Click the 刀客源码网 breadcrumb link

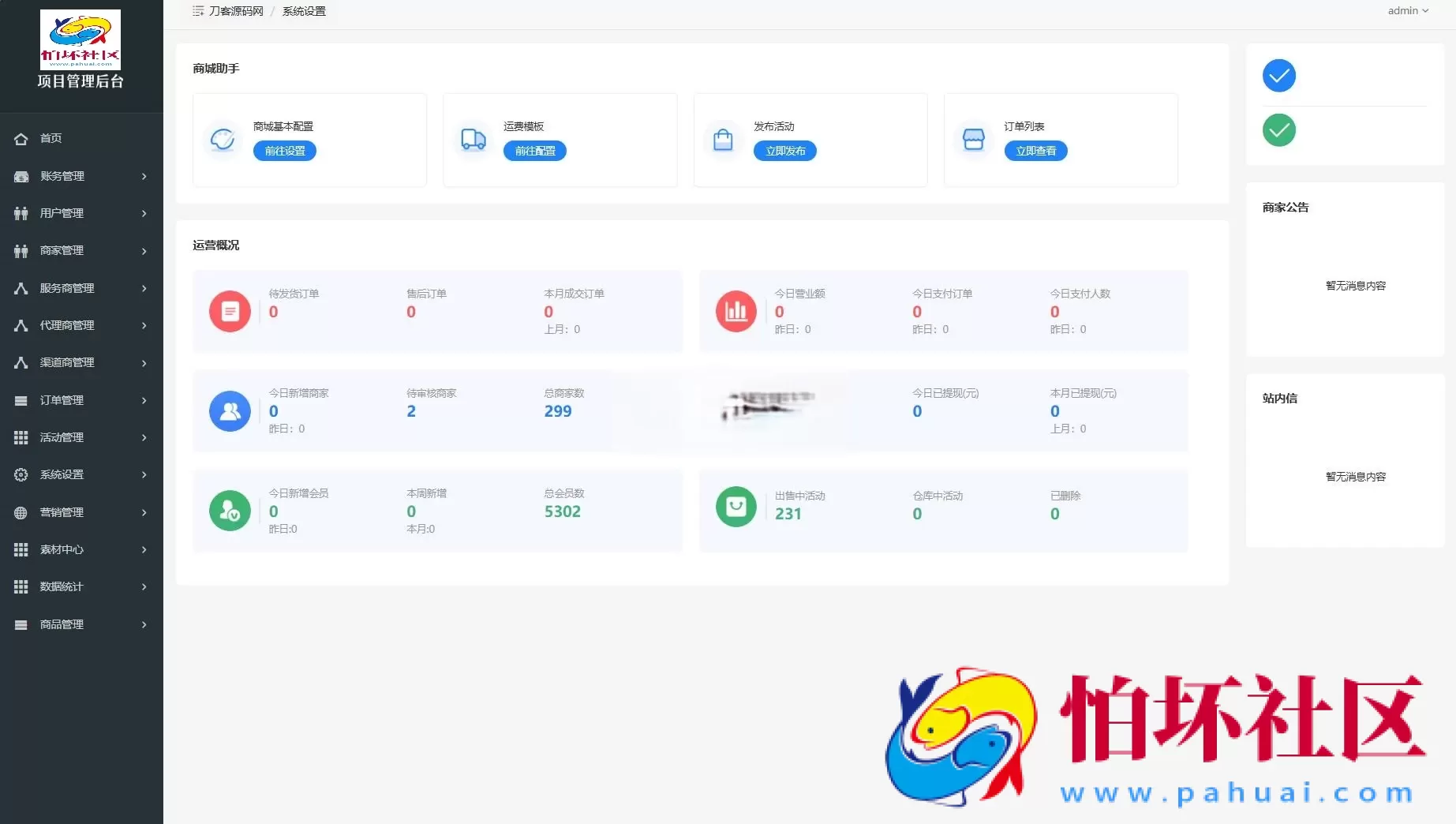(236, 11)
